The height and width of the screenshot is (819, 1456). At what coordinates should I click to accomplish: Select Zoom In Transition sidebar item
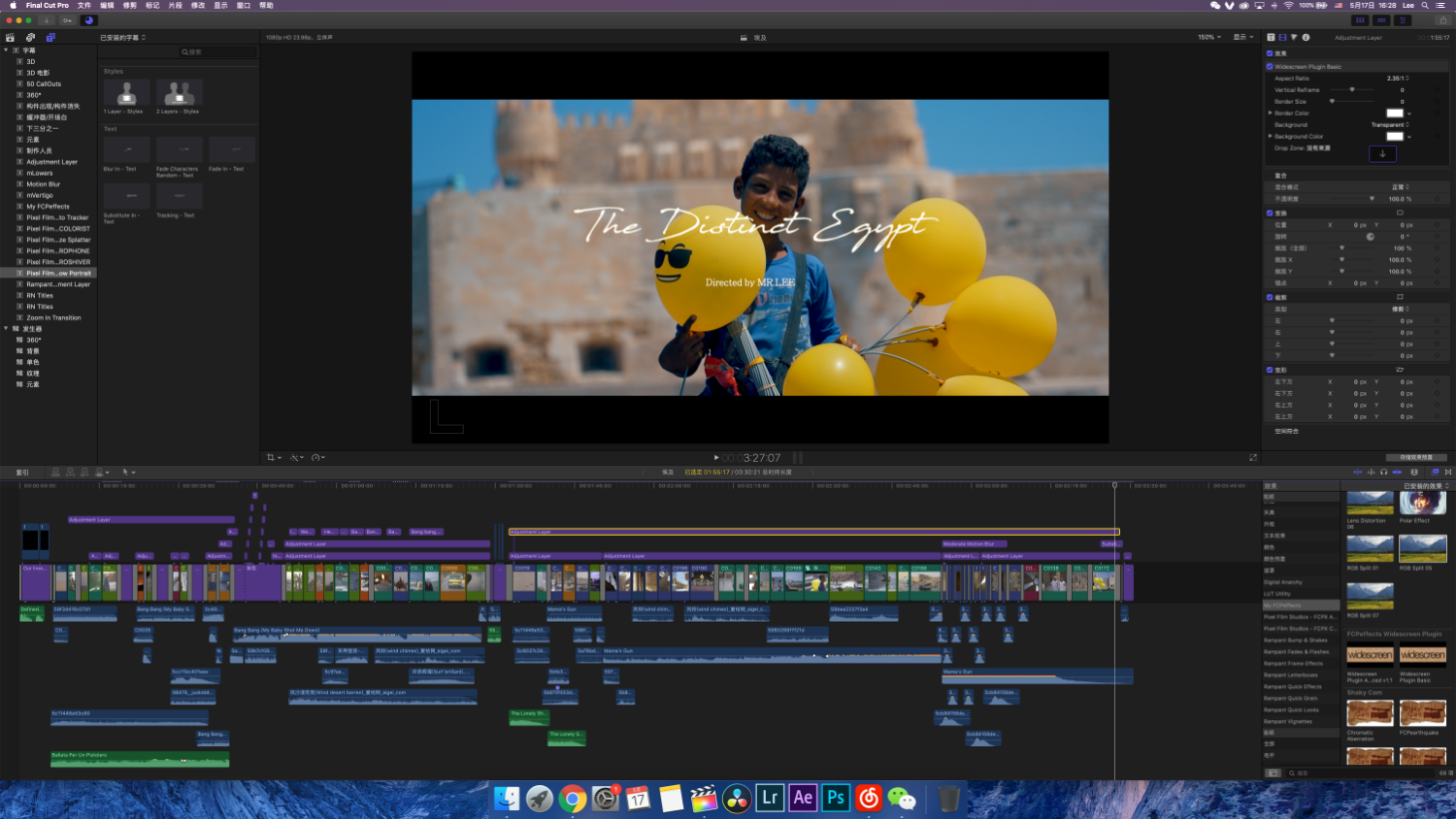click(53, 318)
